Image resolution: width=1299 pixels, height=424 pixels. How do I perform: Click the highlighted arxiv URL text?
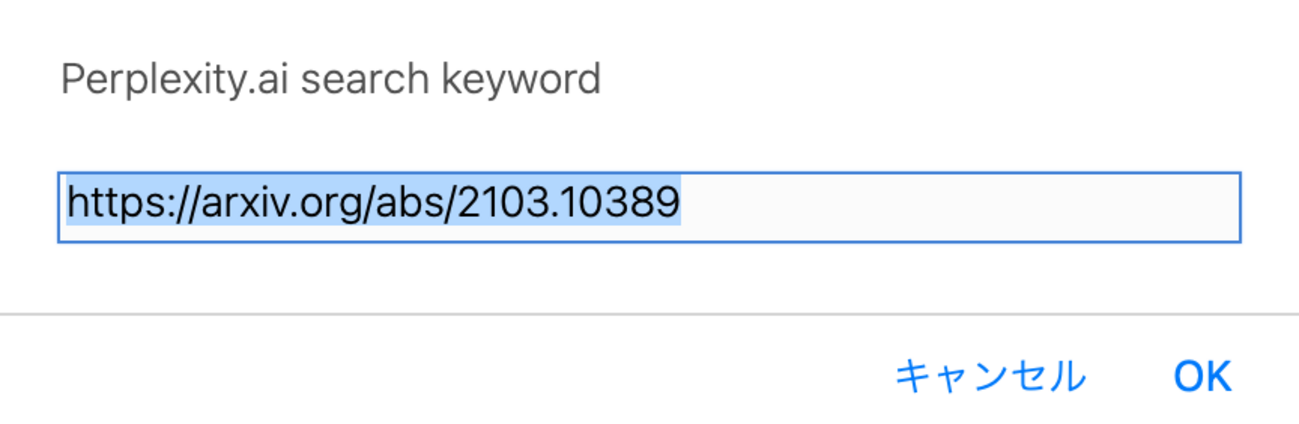click(373, 203)
